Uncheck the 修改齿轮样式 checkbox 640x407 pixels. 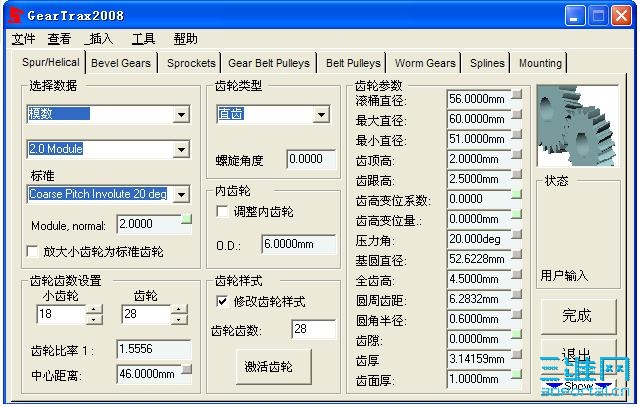(222, 301)
